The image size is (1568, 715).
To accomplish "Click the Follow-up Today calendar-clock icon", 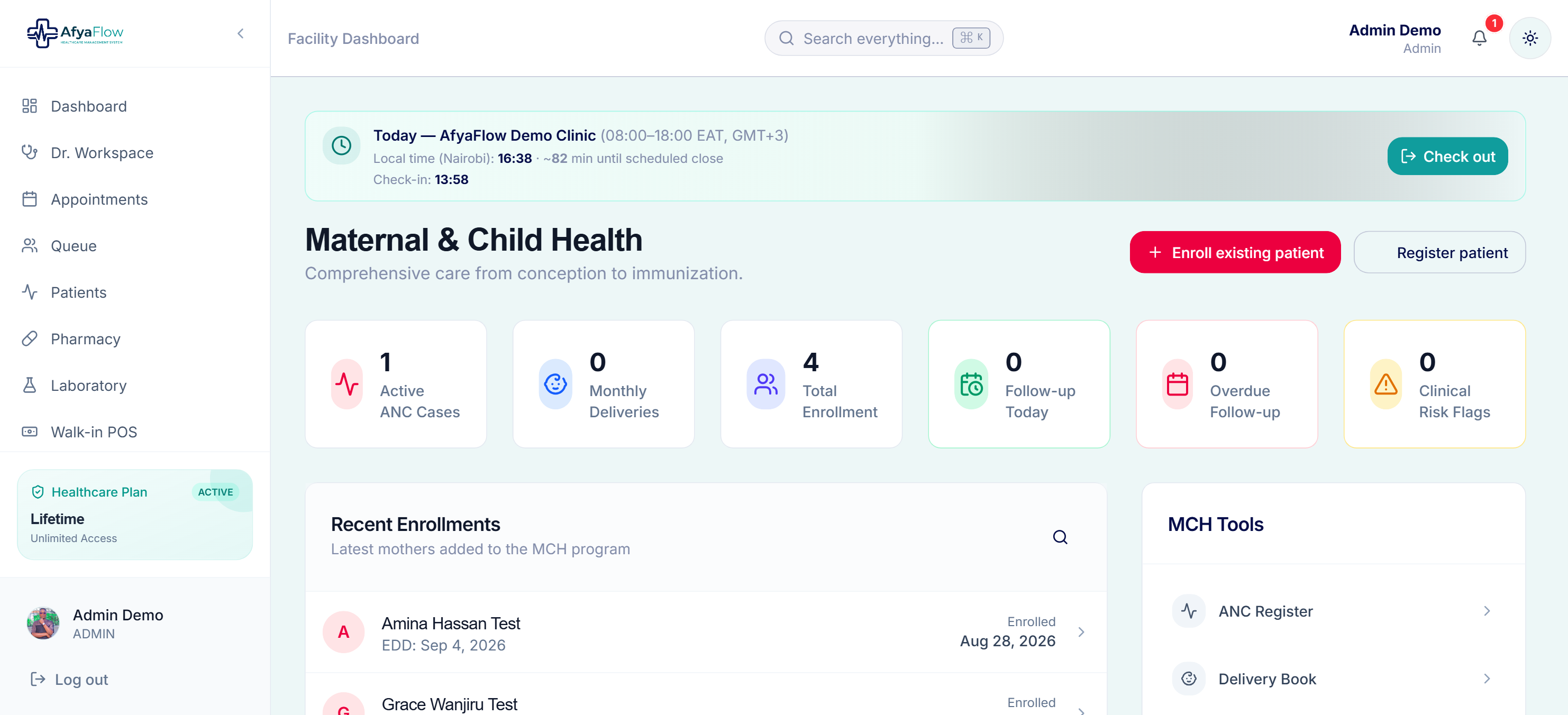I will click(971, 384).
